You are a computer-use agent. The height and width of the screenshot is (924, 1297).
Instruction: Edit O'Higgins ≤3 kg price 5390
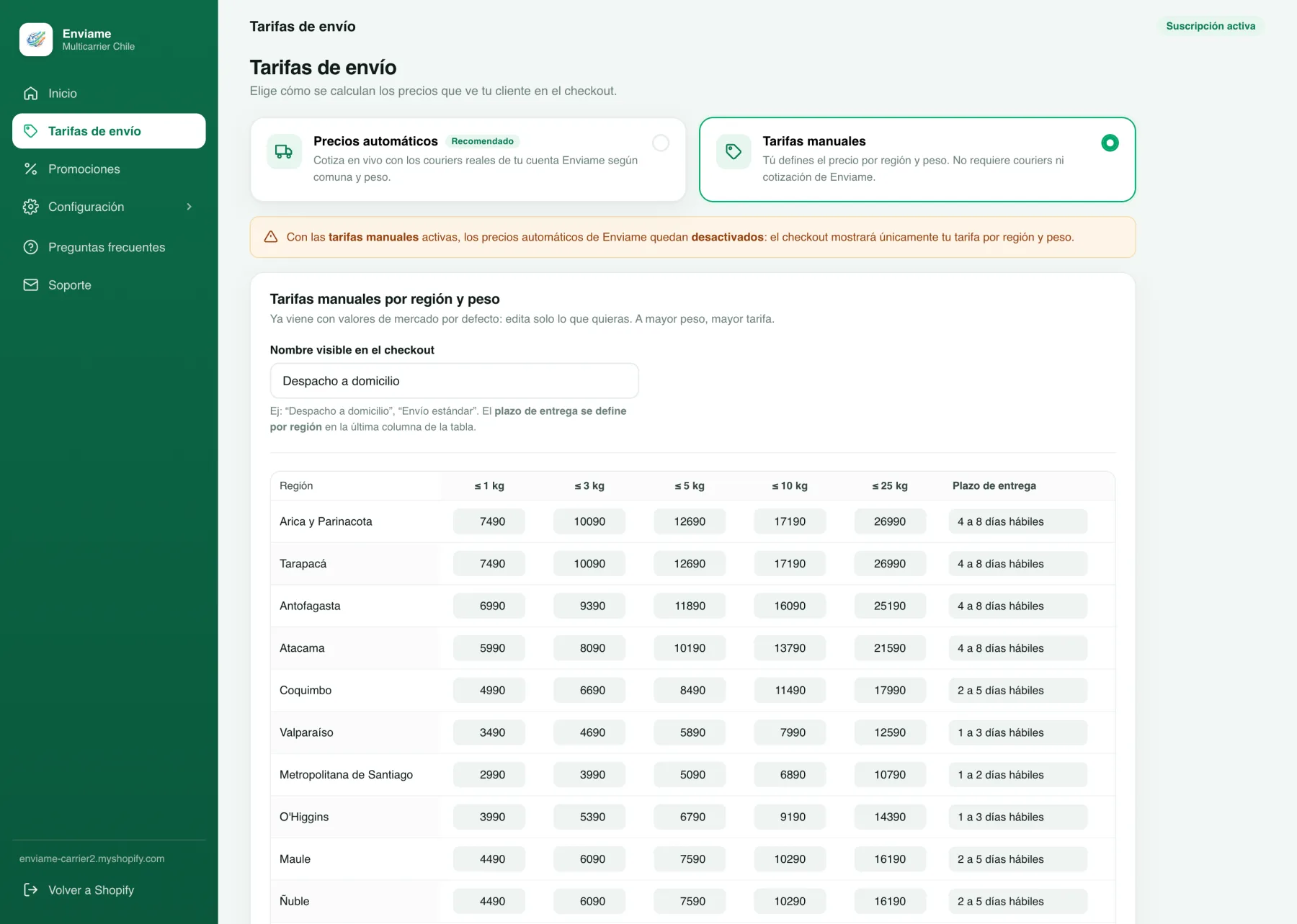click(x=589, y=817)
